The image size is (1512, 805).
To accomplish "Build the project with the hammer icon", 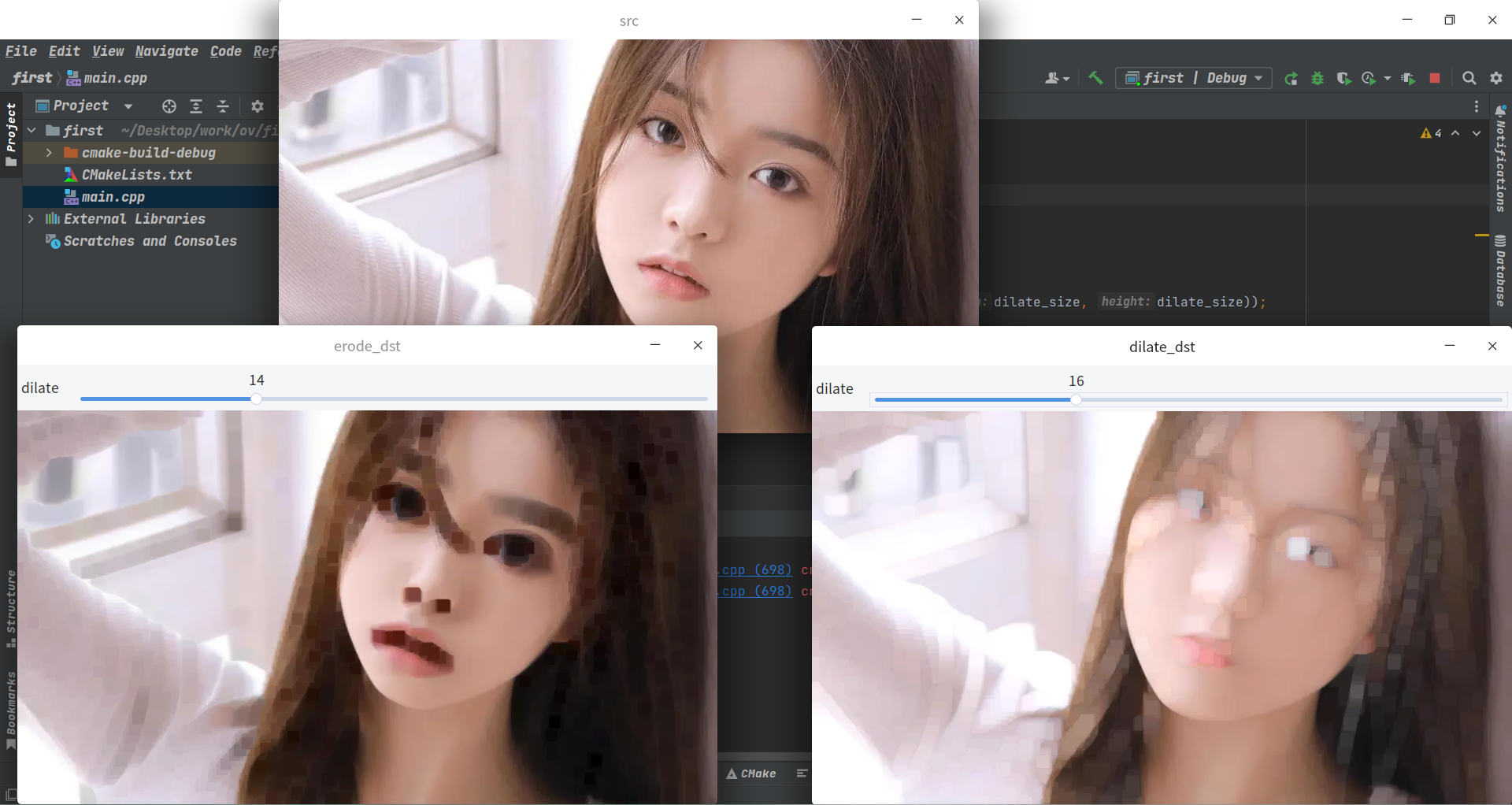I will pos(1095,78).
